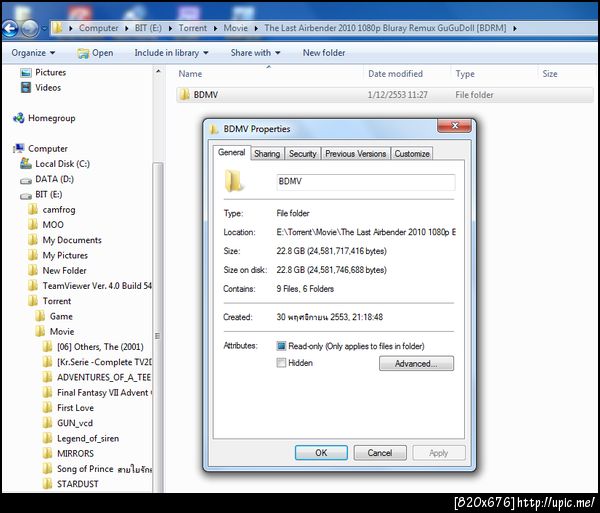Click the Movie segment in address bar

(235, 28)
